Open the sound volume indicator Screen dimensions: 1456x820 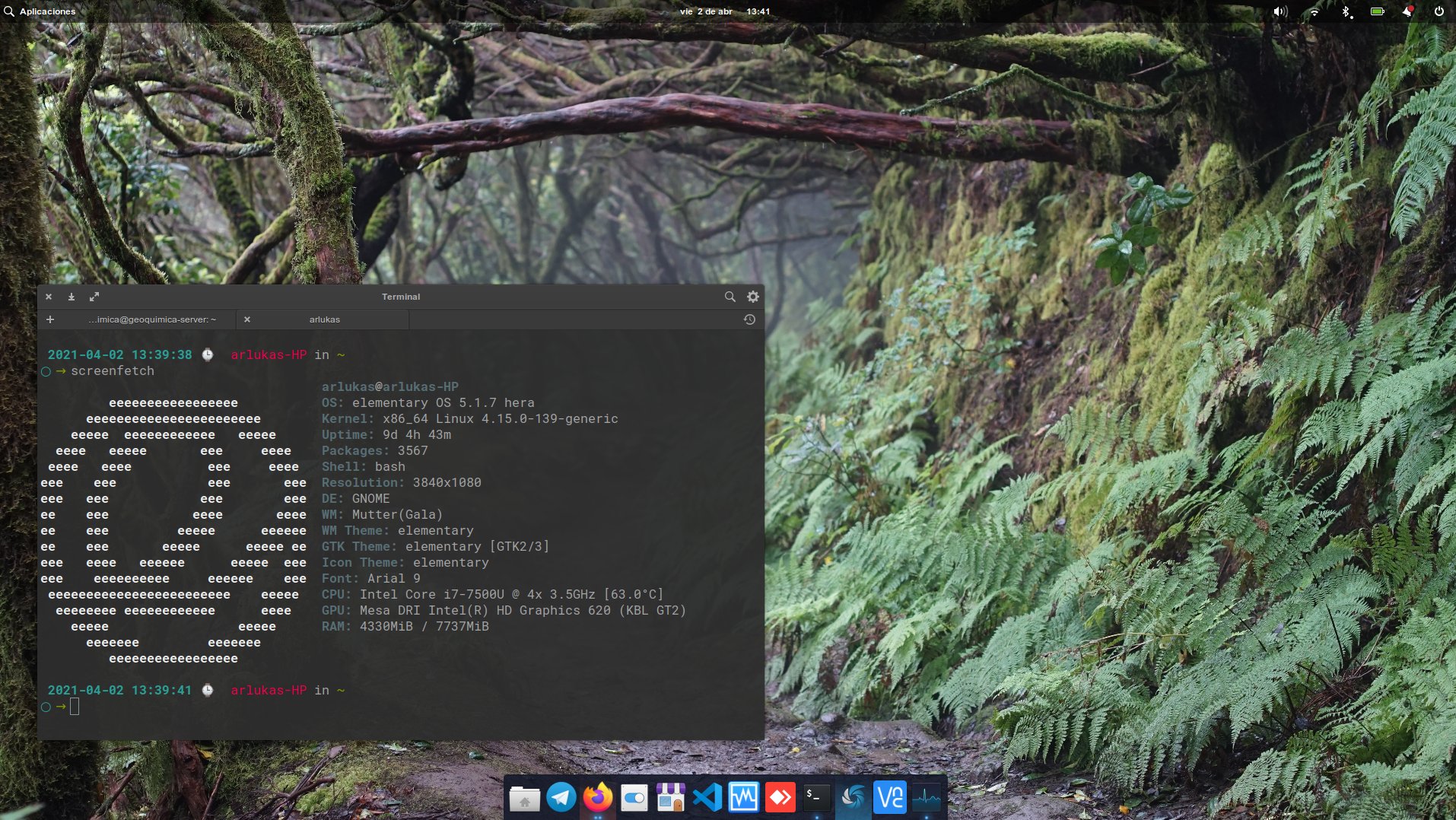pos(1280,11)
